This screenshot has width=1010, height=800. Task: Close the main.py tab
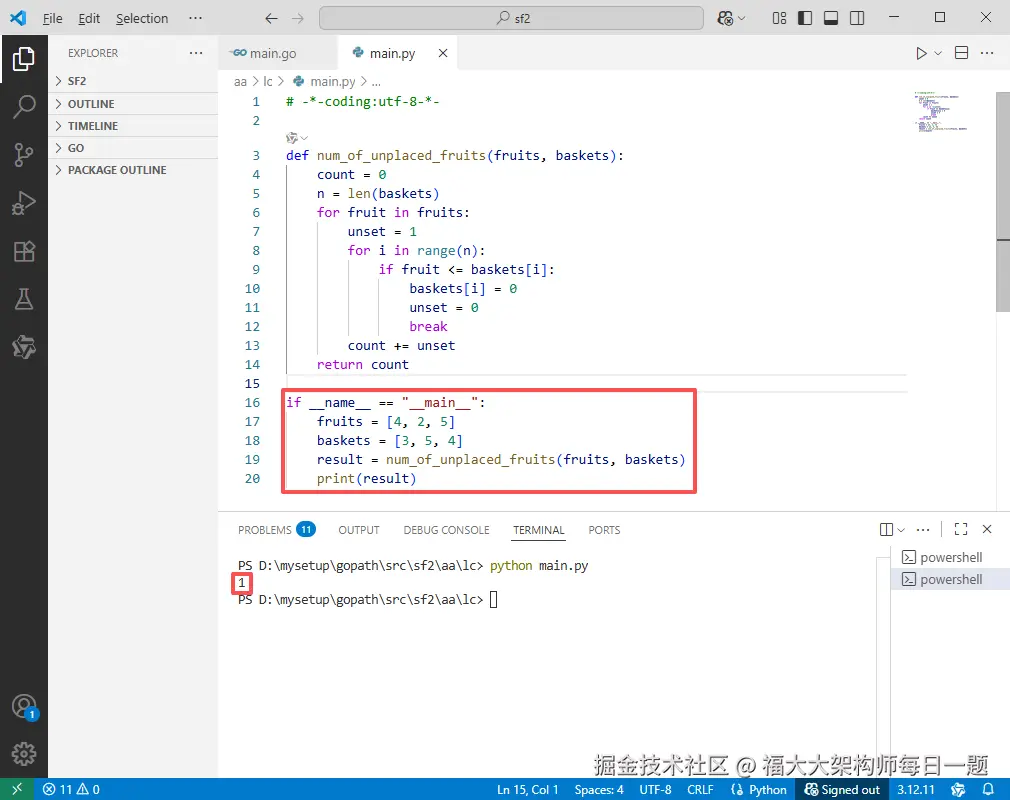coord(443,53)
